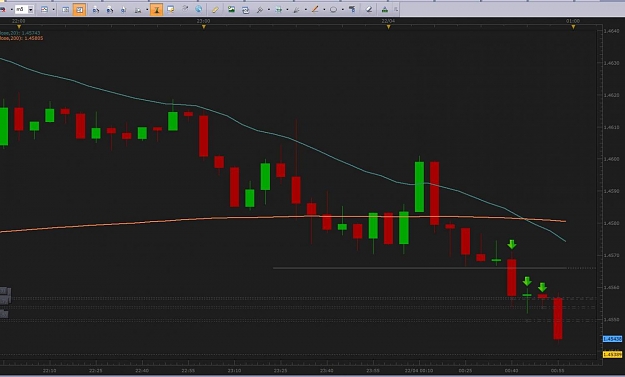This screenshot has height=377, width=625.
Task: Click the paint roller style icon
Action: [352, 9]
